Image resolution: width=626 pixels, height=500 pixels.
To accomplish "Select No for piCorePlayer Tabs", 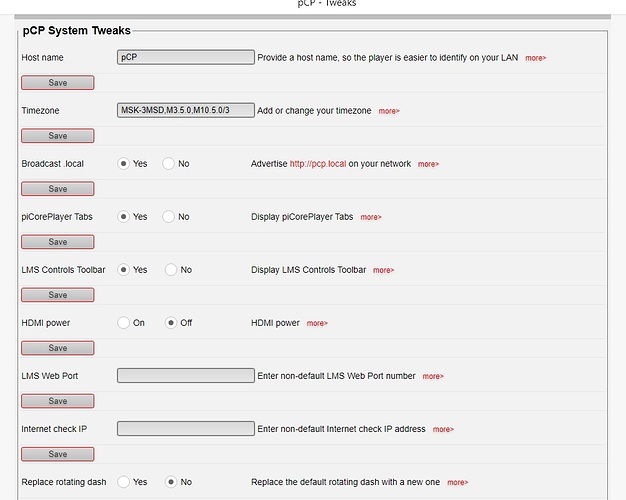I will (168, 216).
